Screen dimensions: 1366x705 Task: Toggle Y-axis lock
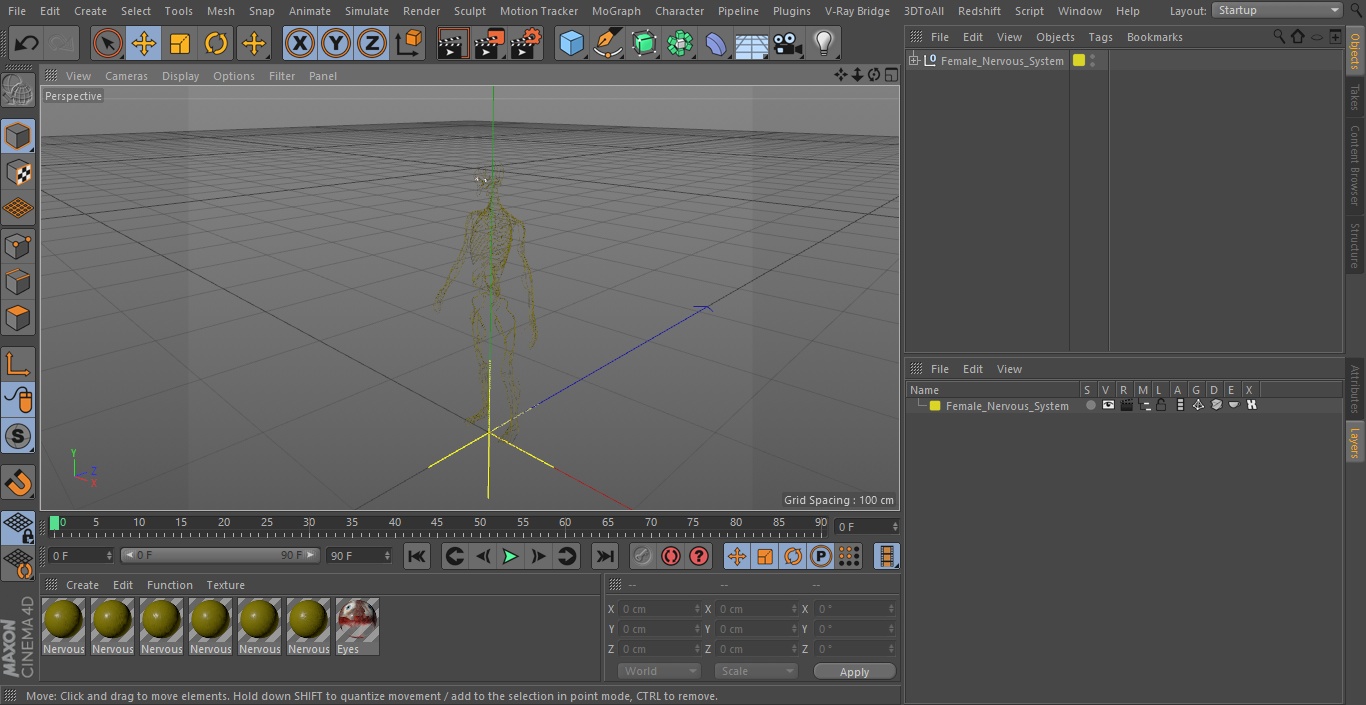click(336, 44)
